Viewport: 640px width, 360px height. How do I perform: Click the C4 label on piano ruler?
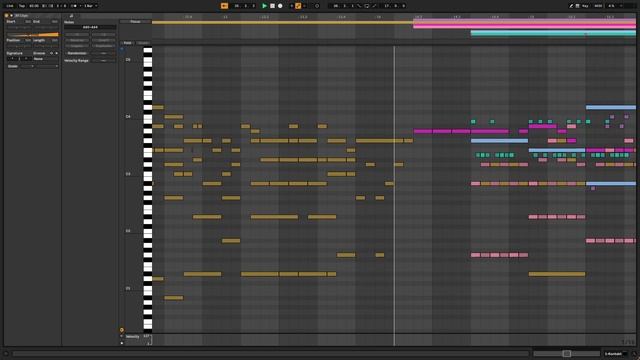[x=128, y=117]
